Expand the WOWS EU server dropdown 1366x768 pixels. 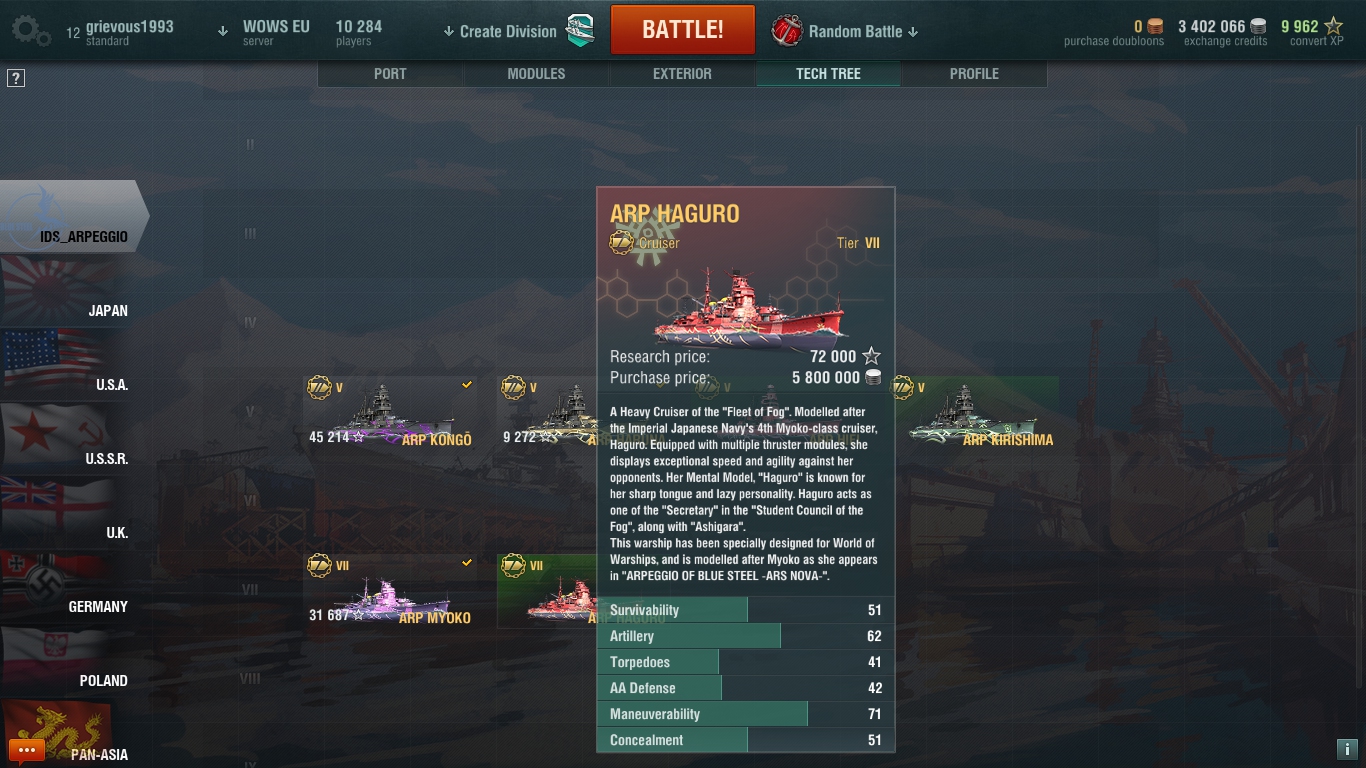pos(264,31)
